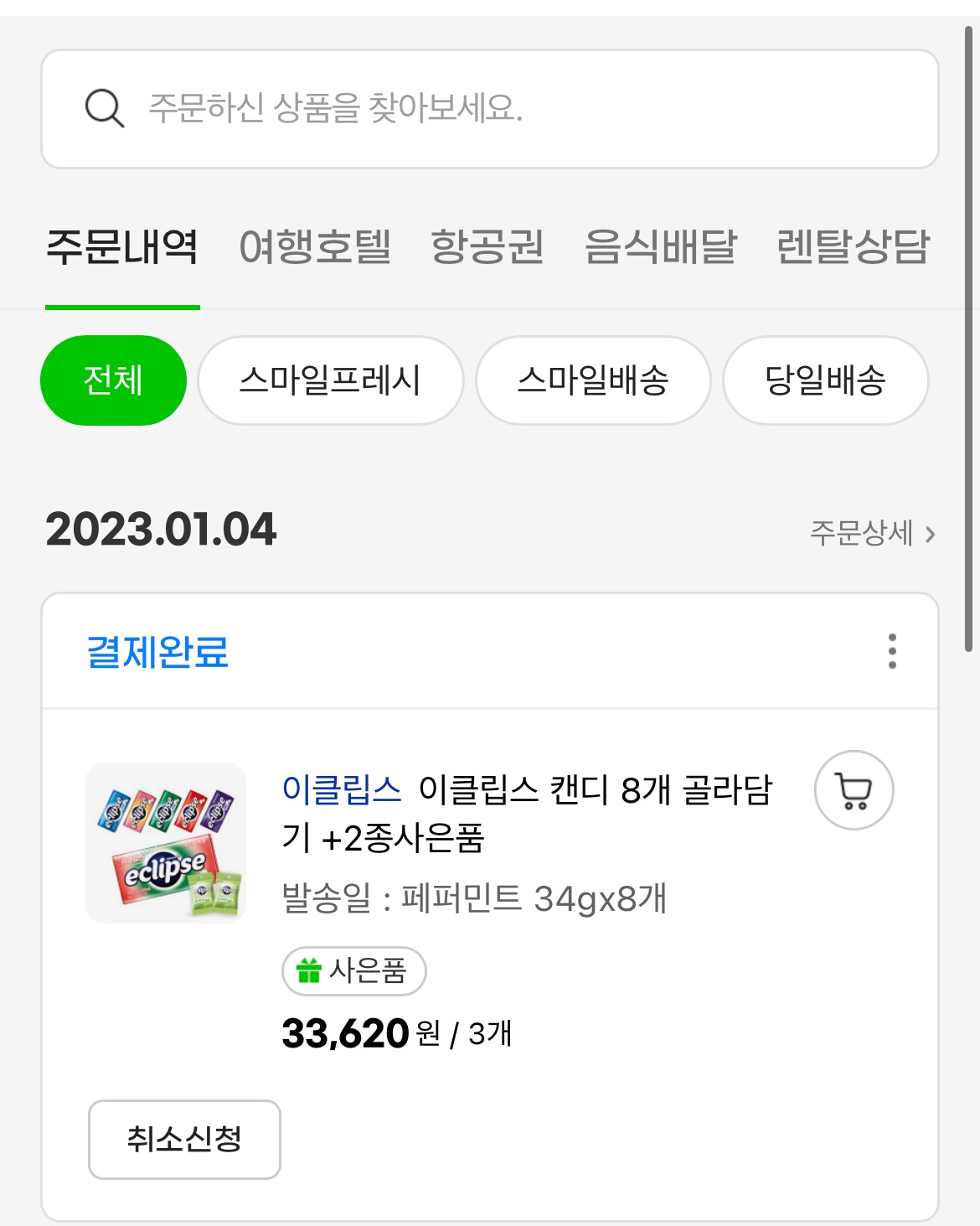Go to the 항공권 tab
This screenshot has height=1226, width=980.
[487, 247]
